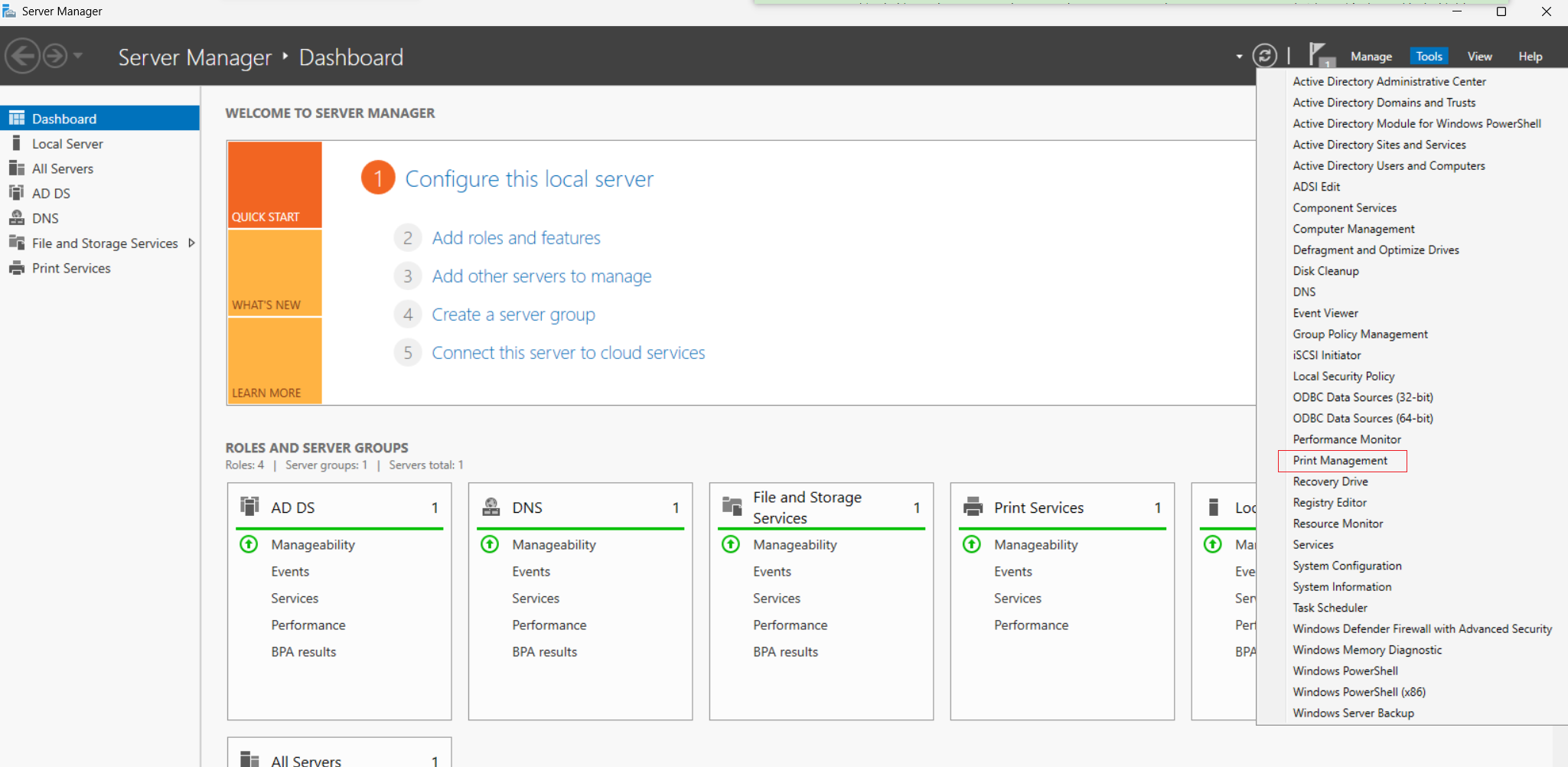Viewport: 1568px width, 767px height.
Task: Open the Manage menu
Action: click(x=1371, y=57)
